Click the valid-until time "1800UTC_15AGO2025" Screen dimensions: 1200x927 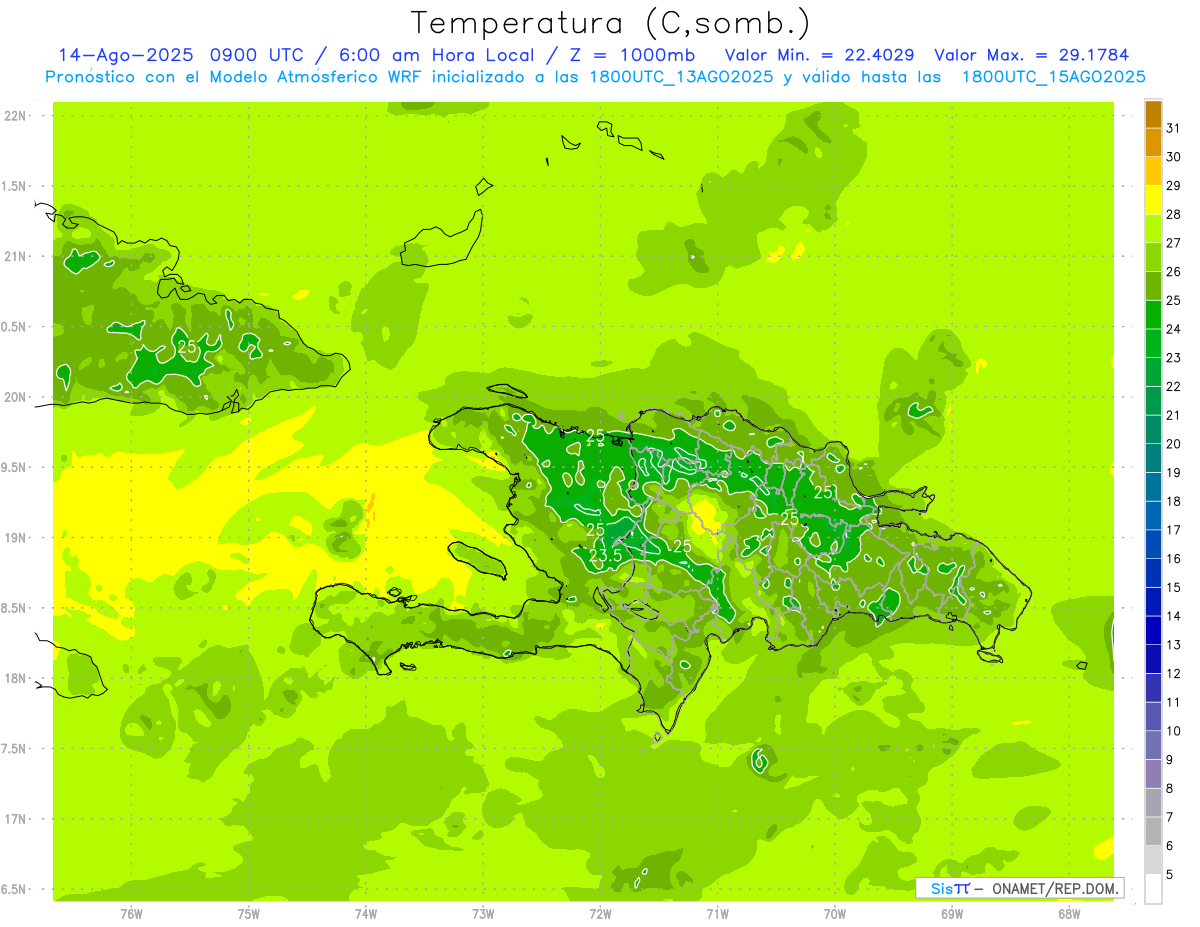tap(1053, 77)
